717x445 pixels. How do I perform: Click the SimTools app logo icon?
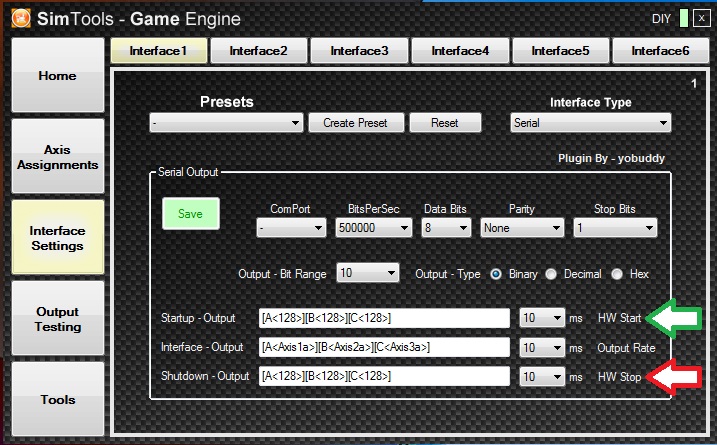pos(21,18)
